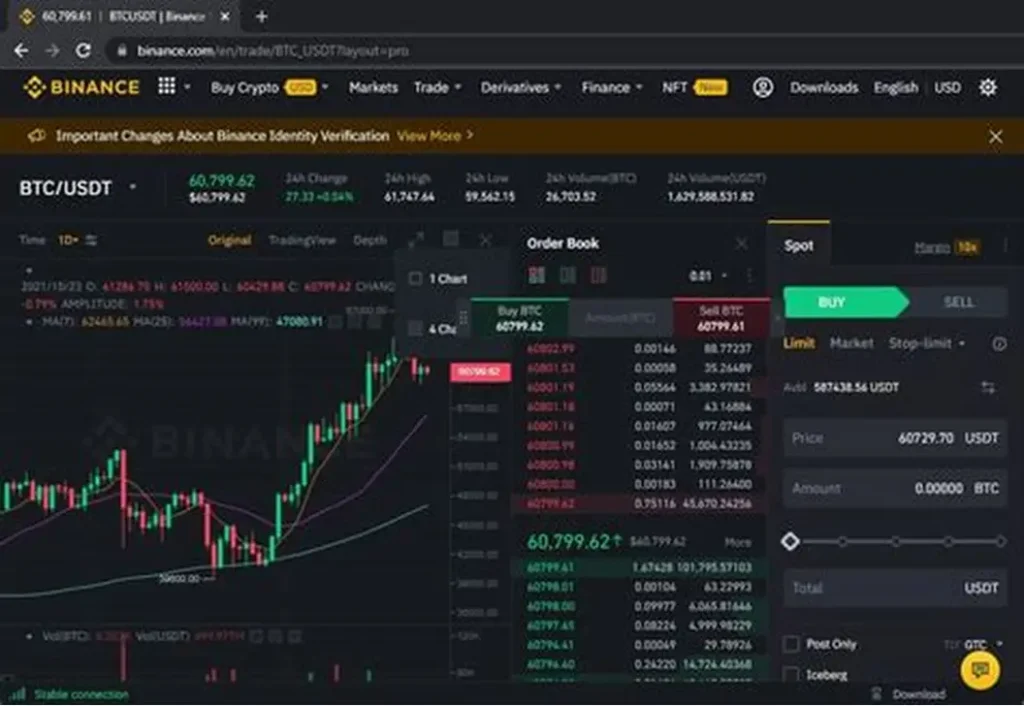This screenshot has height=706, width=1024.
Task: Check the 1 Chart layout option
Action: [x=416, y=278]
